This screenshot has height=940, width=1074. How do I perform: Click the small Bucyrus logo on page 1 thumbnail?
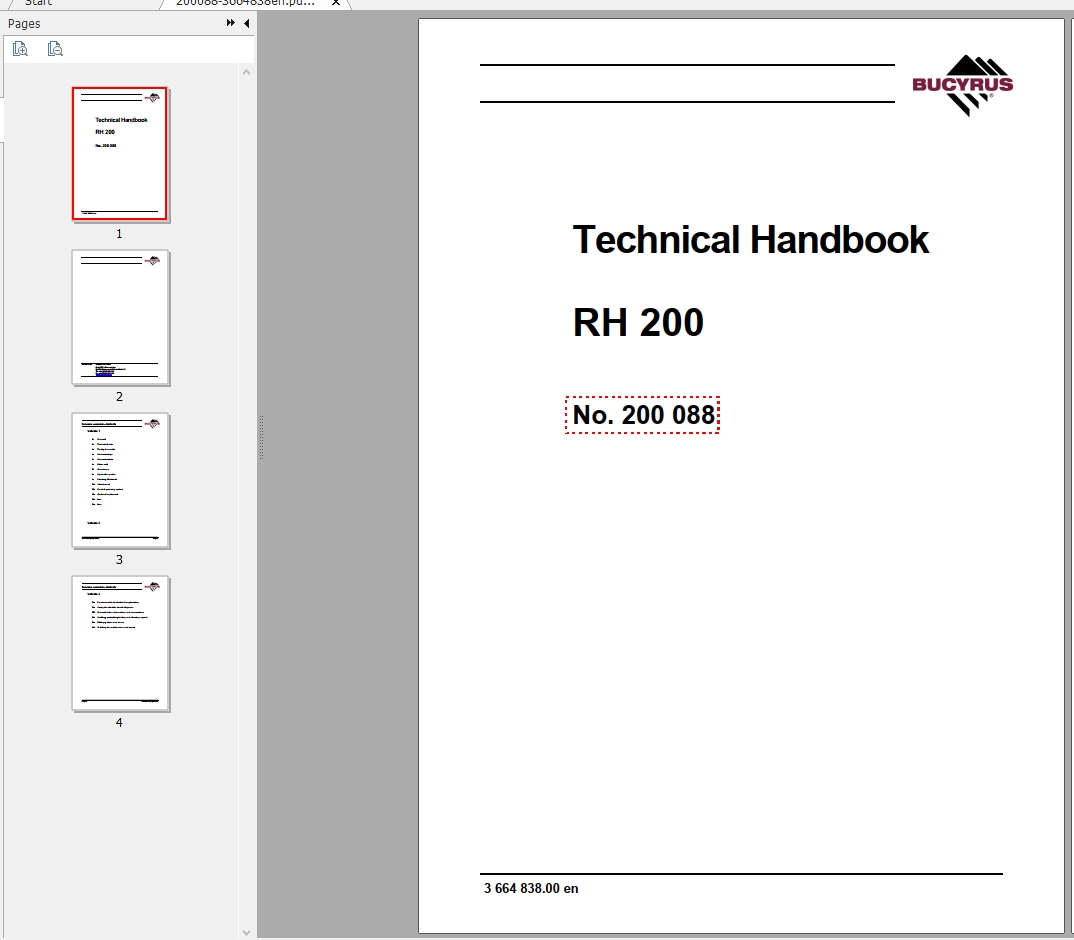click(153, 99)
